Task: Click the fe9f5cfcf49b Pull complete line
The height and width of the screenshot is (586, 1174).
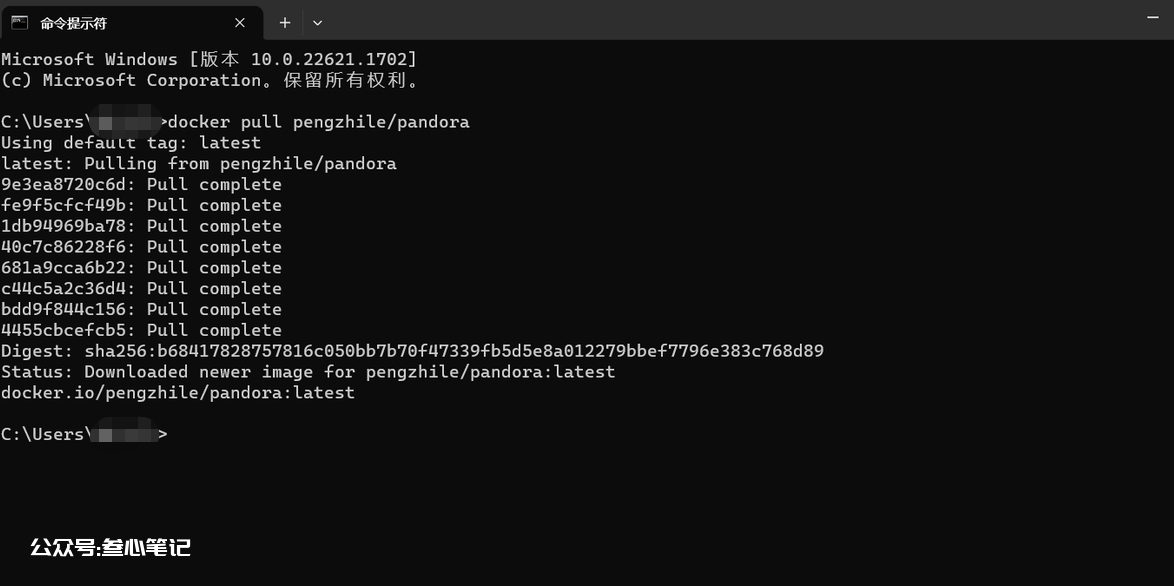Action: [141, 206]
